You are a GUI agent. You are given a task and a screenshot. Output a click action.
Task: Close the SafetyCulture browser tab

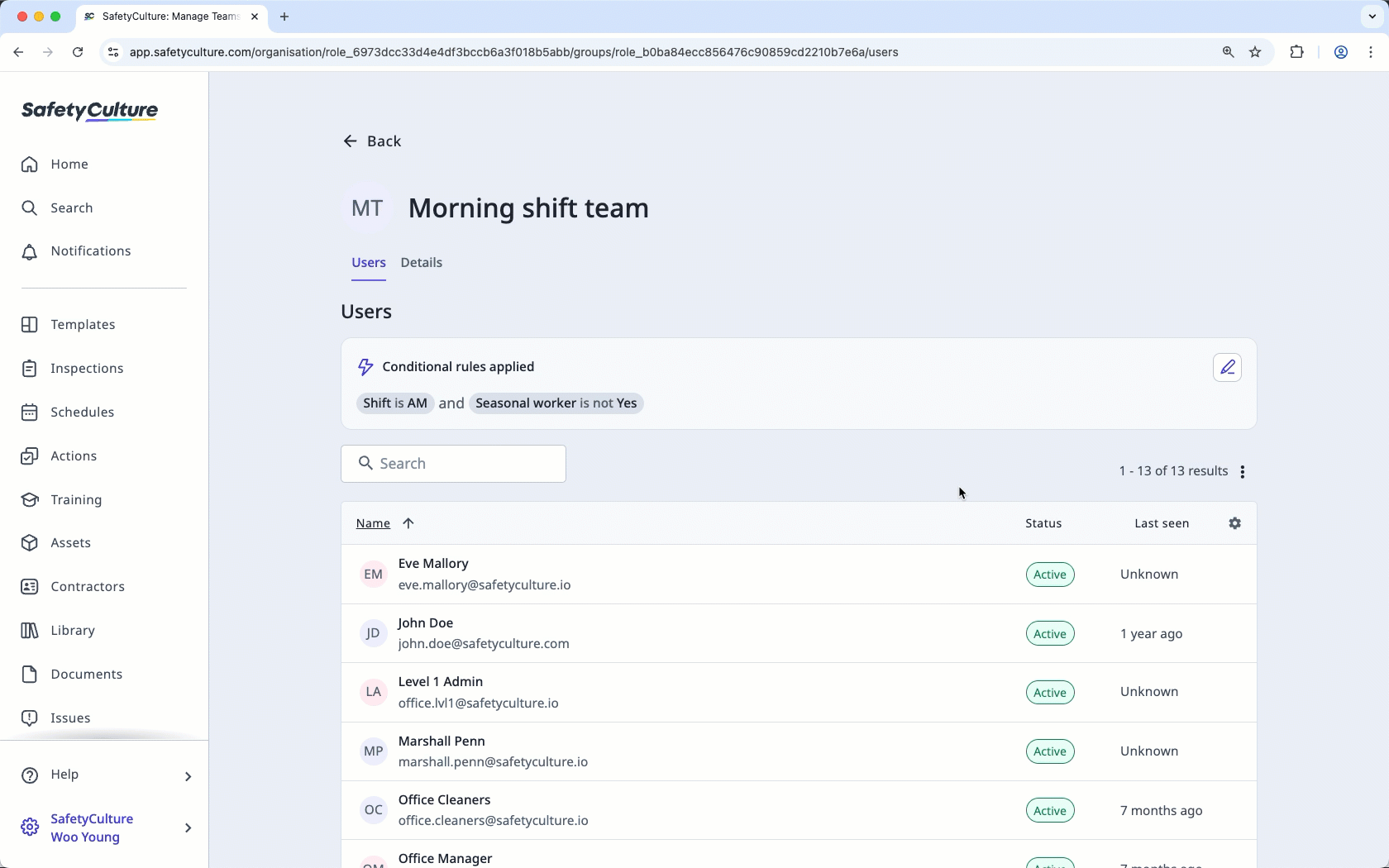pyautogui.click(x=255, y=17)
